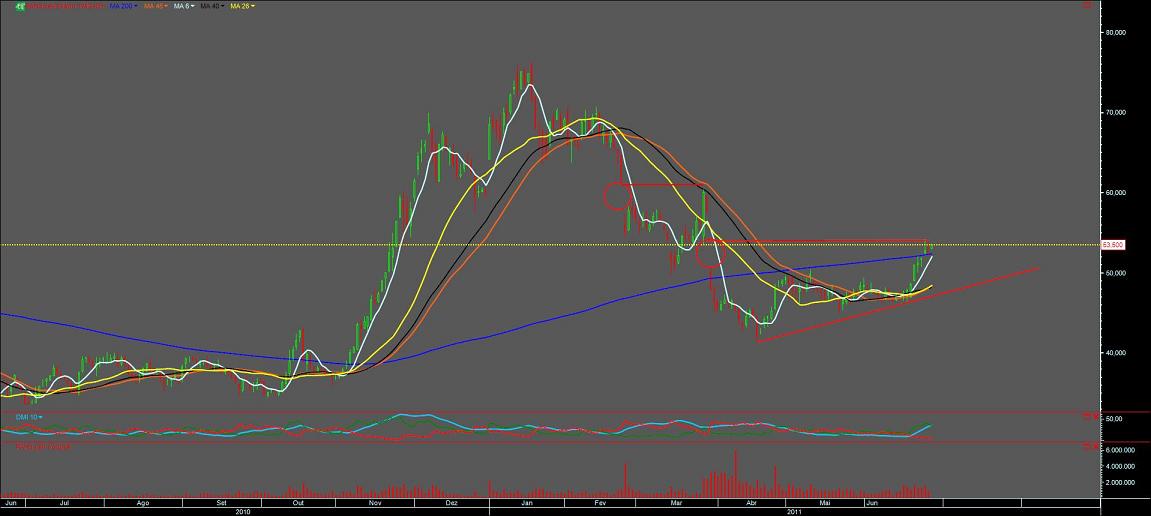Click the red instrument name in the header
Image resolution: width=1151 pixels, height=516 pixels.
(x=66, y=6)
